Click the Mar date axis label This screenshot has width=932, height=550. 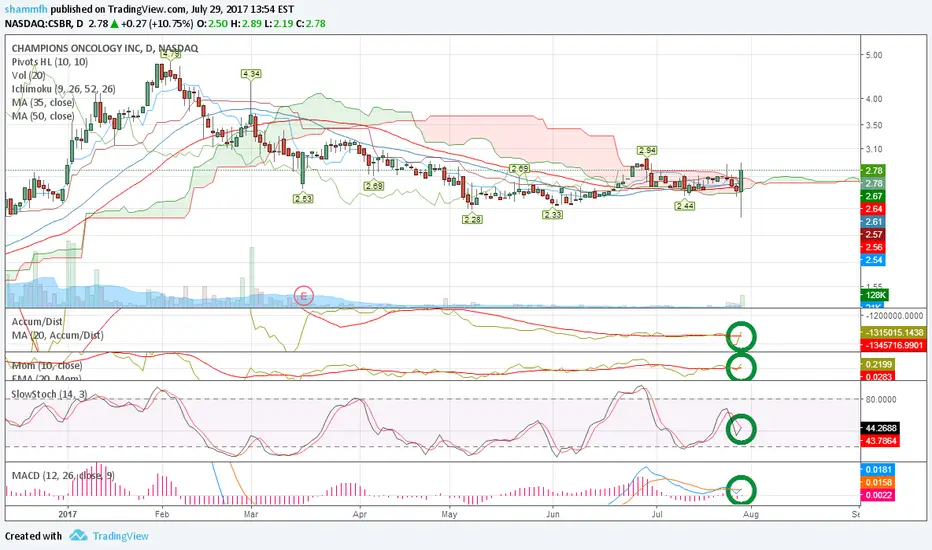[x=251, y=514]
